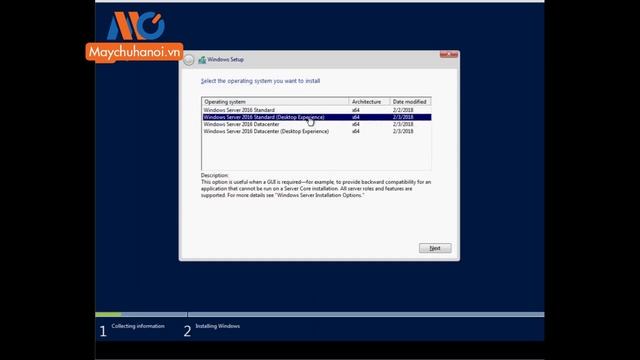Viewport: 640px width, 360px height.
Task: Click x64 in the Server 2016 Standard row
Action: (356, 110)
